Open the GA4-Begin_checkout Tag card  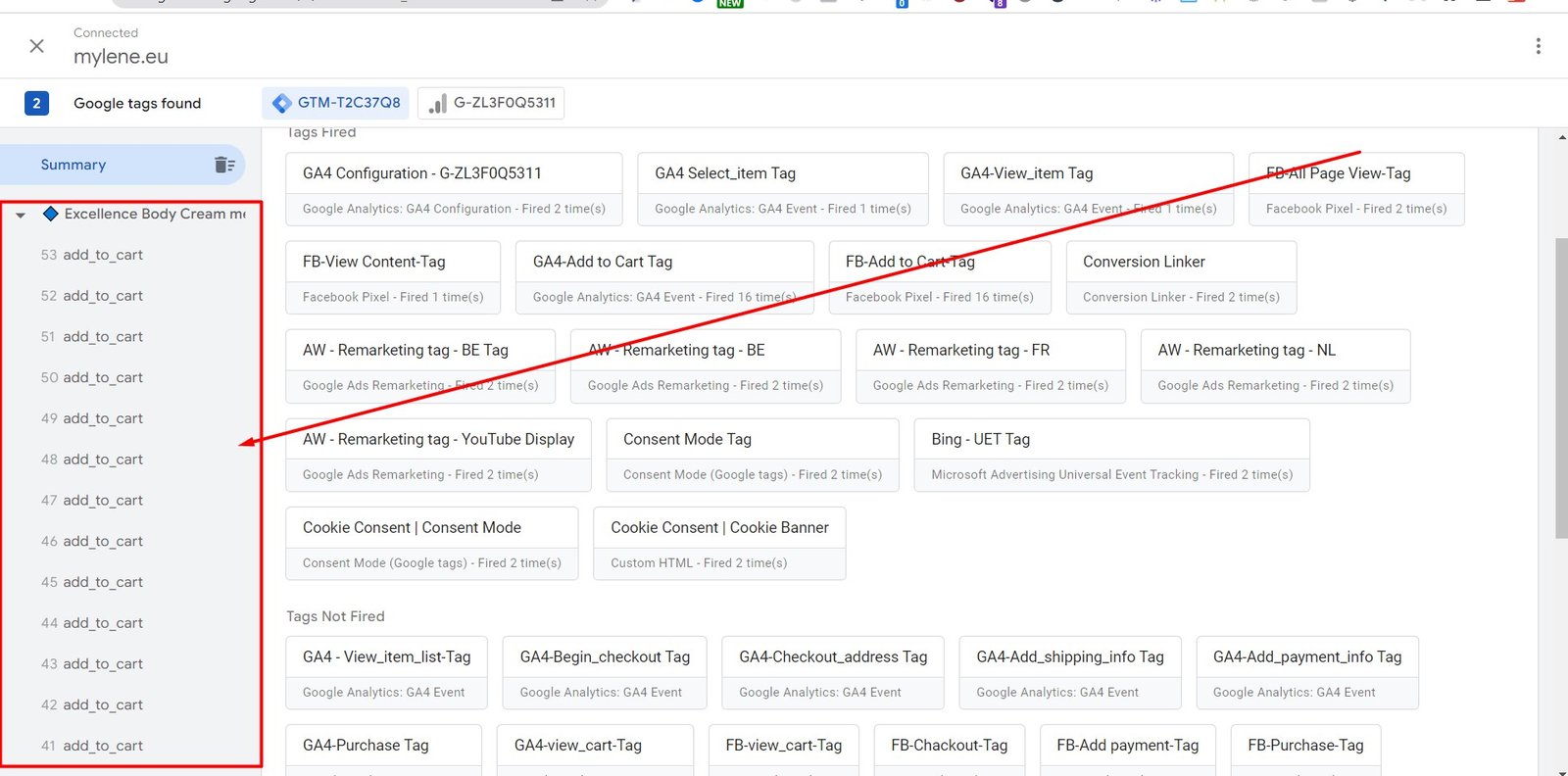pos(605,673)
